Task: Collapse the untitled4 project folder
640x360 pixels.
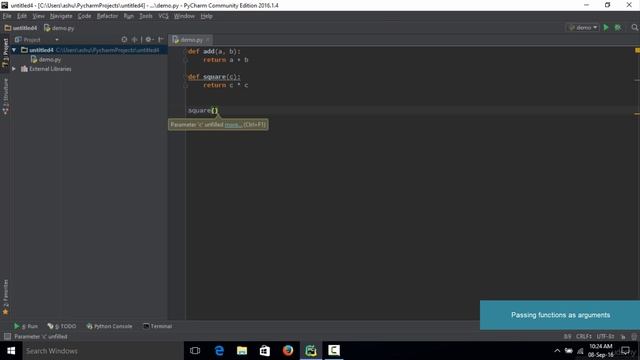Action: [14, 50]
